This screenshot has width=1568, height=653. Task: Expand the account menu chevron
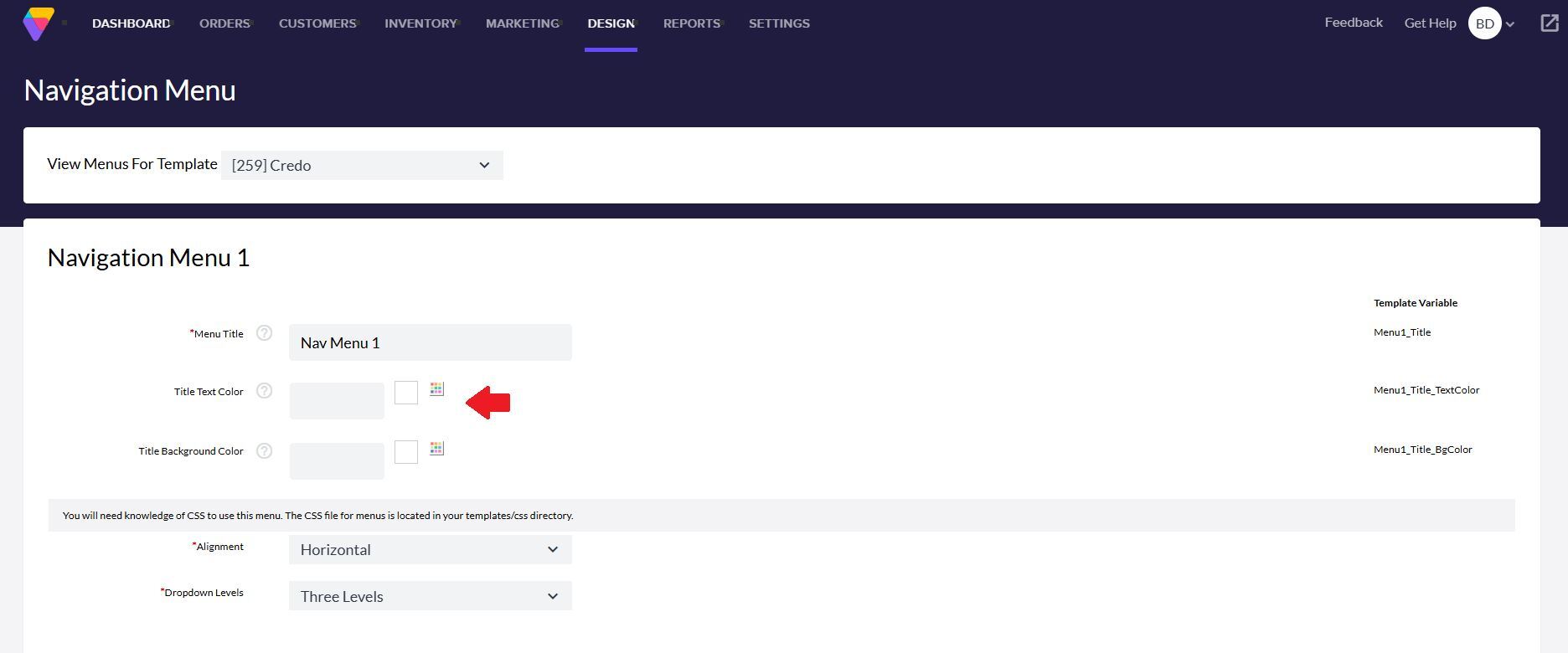(1510, 25)
